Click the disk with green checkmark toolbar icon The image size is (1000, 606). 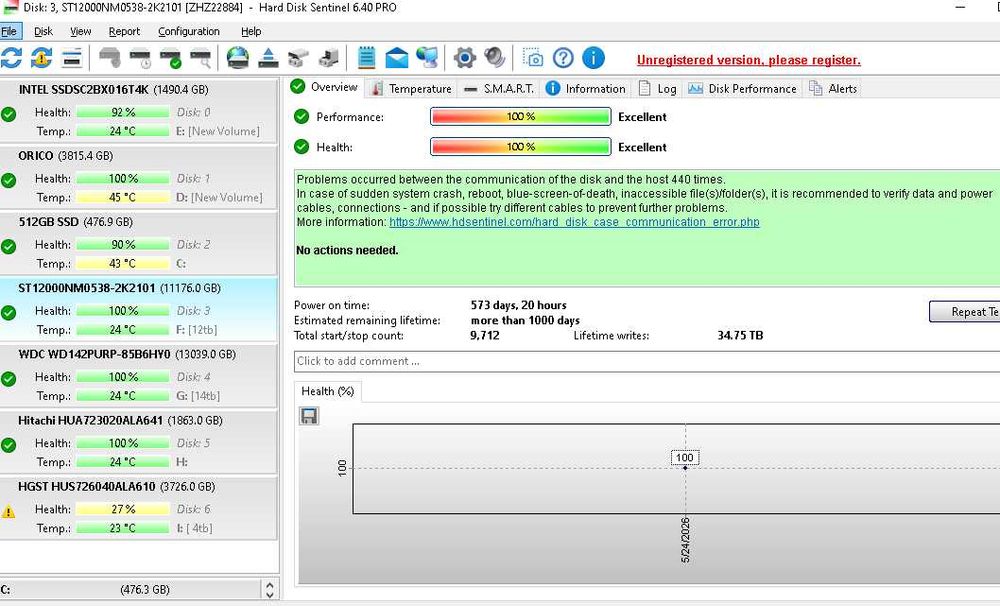(x=170, y=58)
